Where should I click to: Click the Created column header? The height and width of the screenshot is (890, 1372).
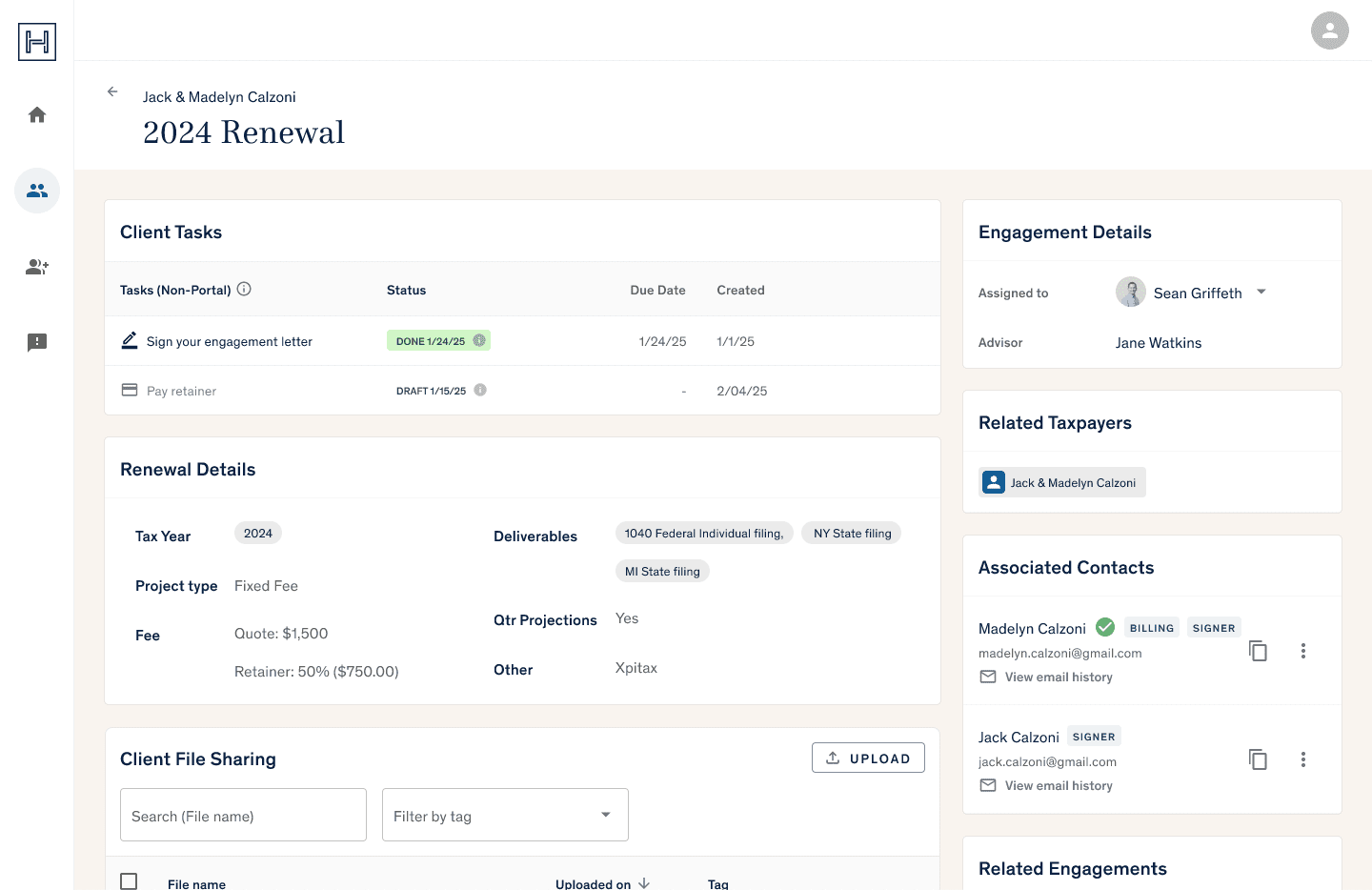tap(740, 290)
